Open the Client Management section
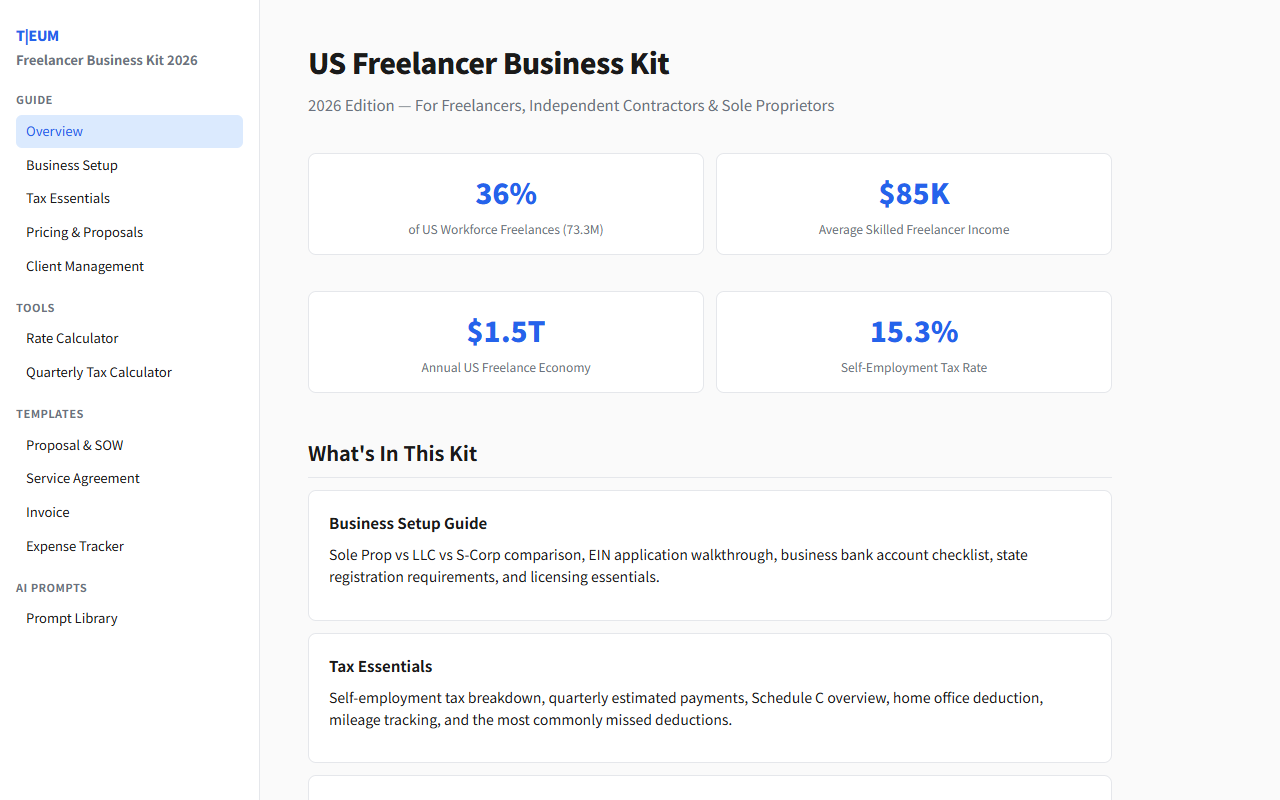1280x800 pixels. click(x=84, y=266)
